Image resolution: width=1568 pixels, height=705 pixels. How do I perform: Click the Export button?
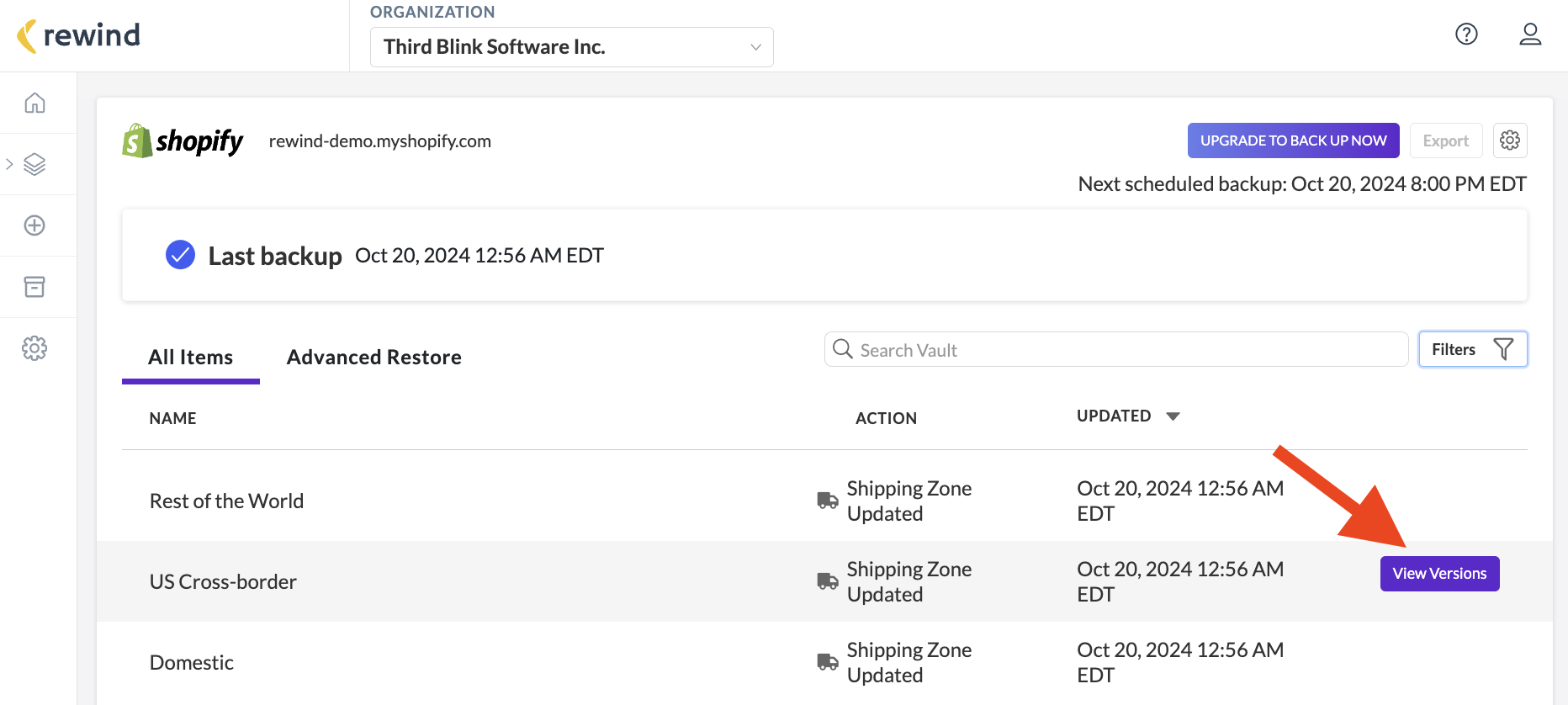pyautogui.click(x=1446, y=140)
